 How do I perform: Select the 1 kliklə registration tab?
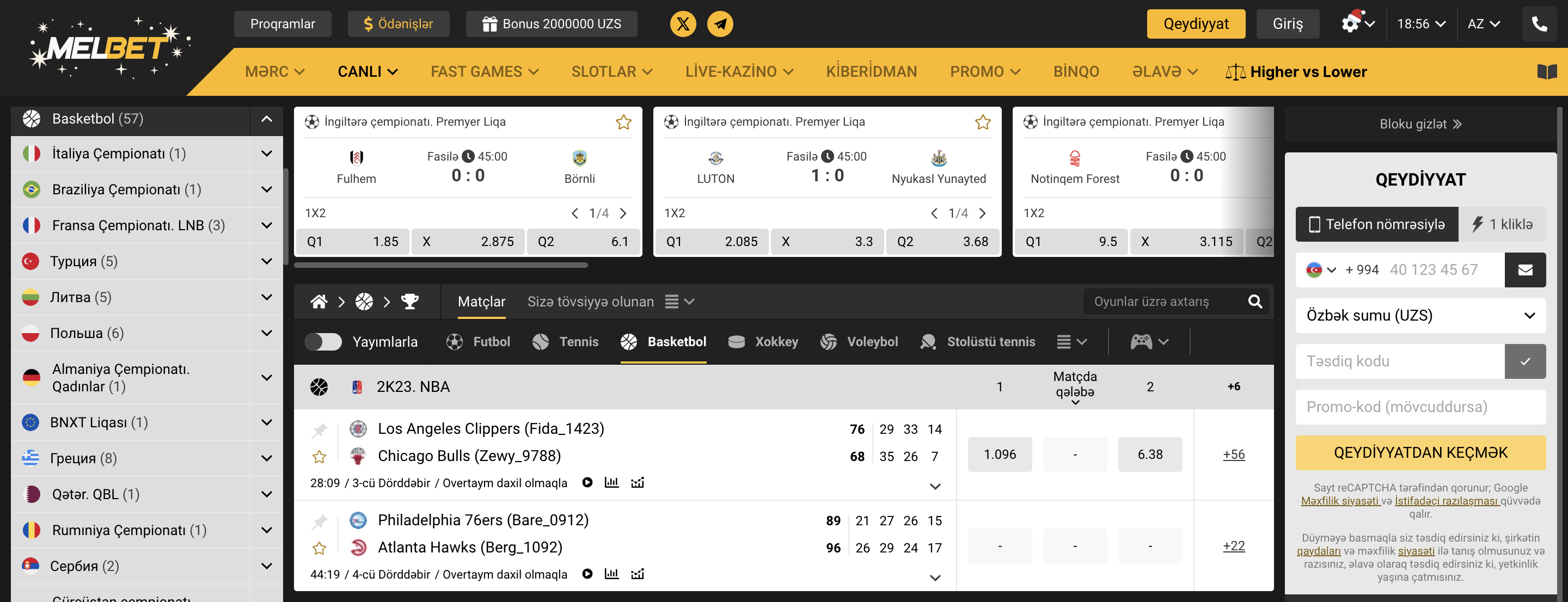click(x=1502, y=224)
